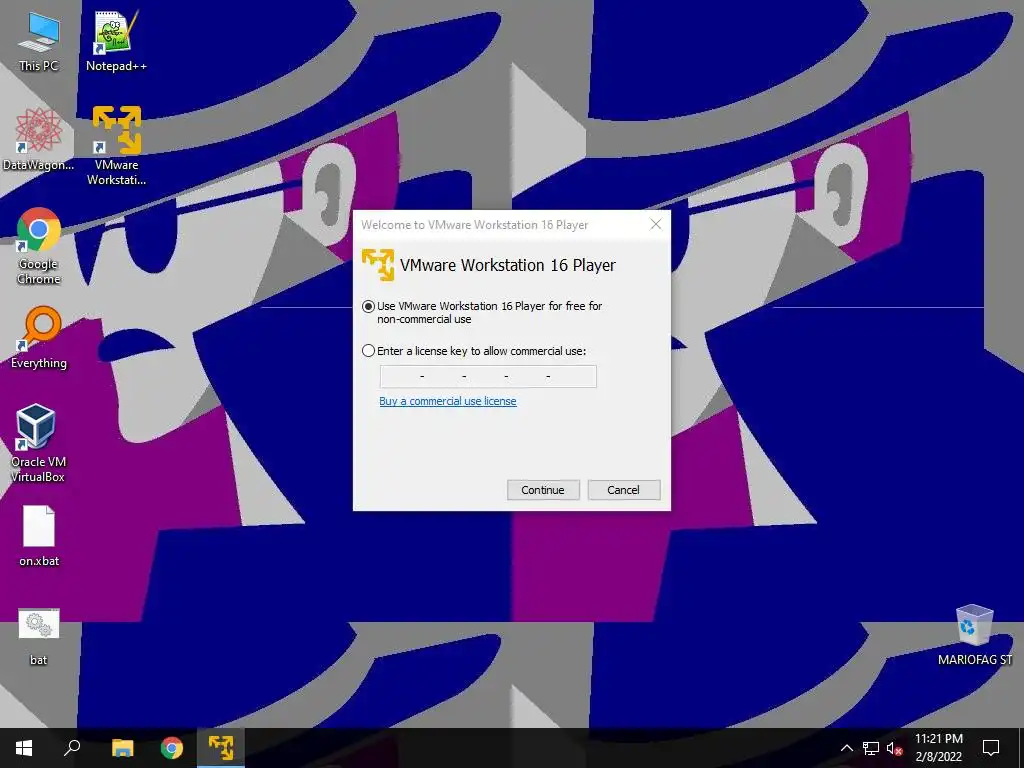The width and height of the screenshot is (1024, 768).
Task: Click the Continue button
Action: (543, 490)
